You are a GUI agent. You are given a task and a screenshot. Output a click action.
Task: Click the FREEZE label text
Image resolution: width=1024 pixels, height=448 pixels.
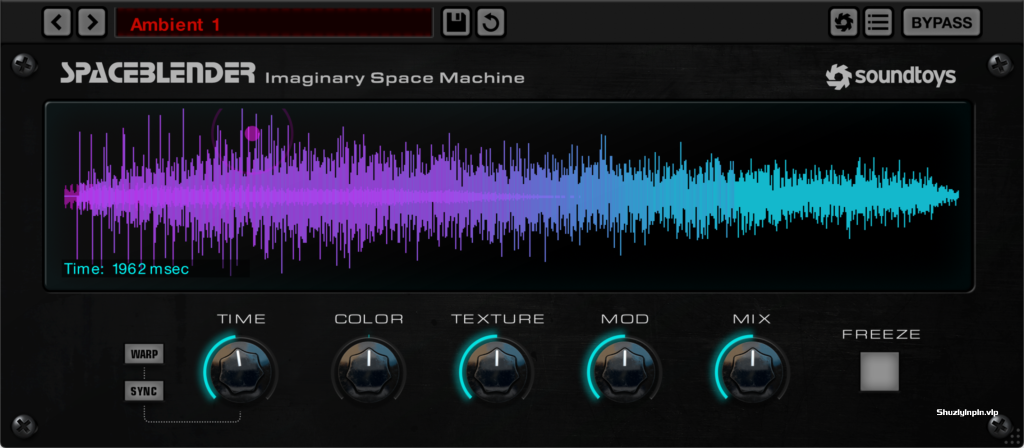coord(881,334)
